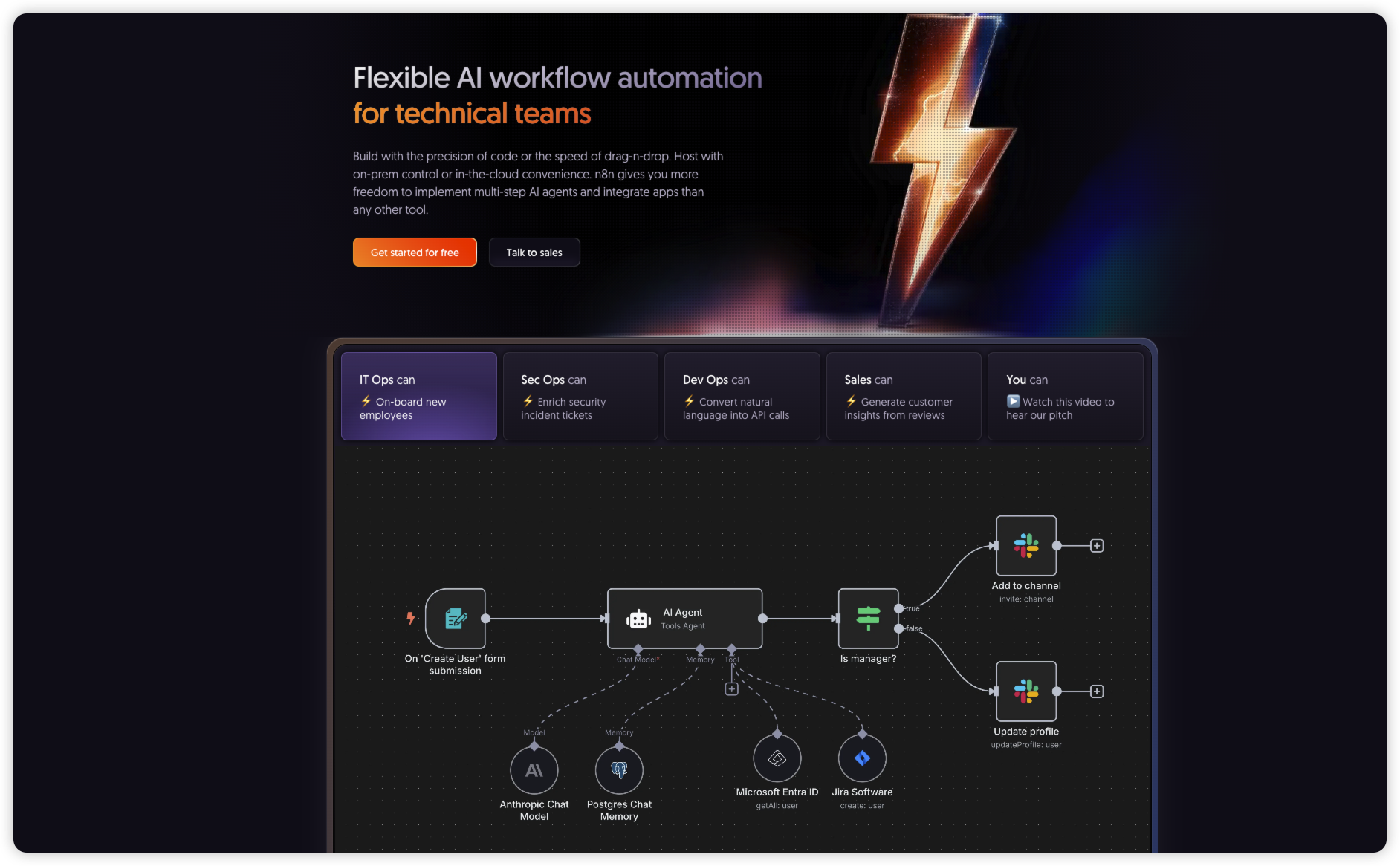
Task: Click the form trigger output connector dot
Action: [x=486, y=619]
